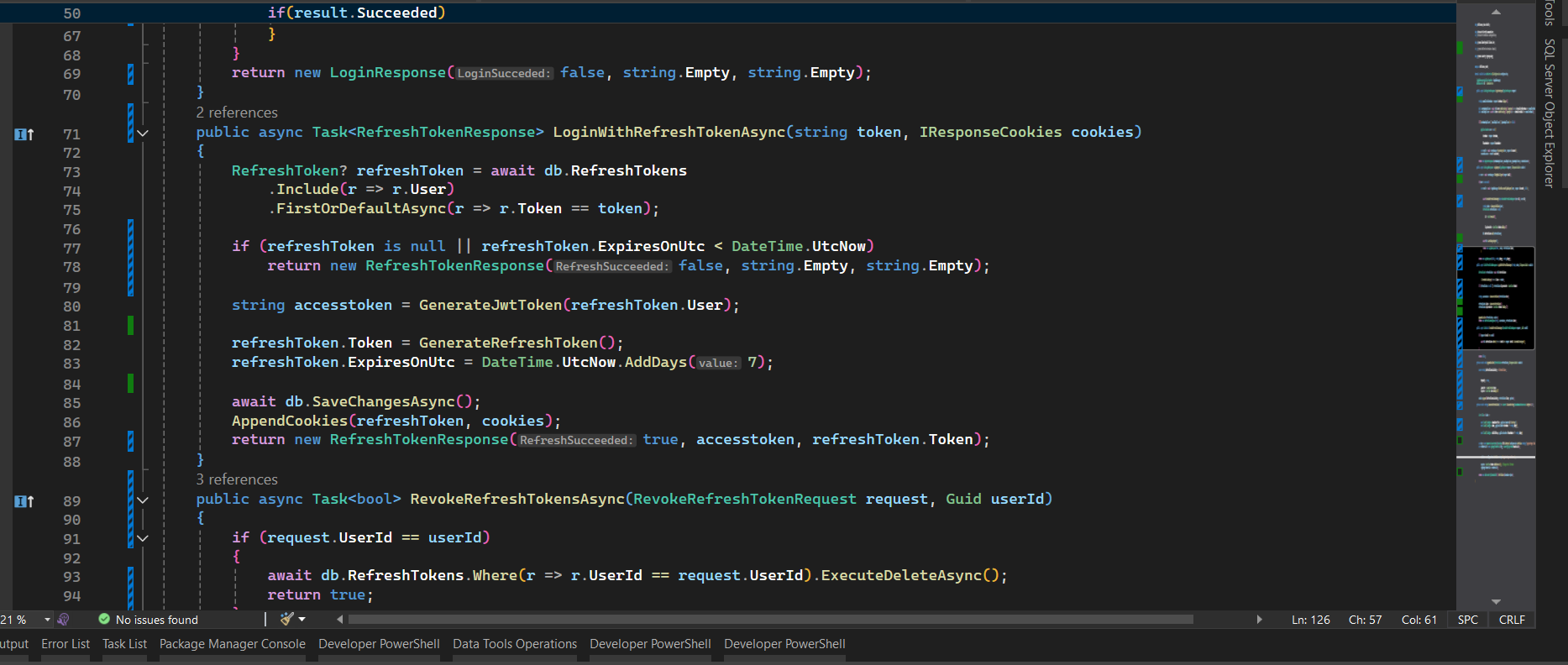The image size is (1568, 665).
Task: Open the code cleanup profile dropdown arrow
Action: click(302, 620)
